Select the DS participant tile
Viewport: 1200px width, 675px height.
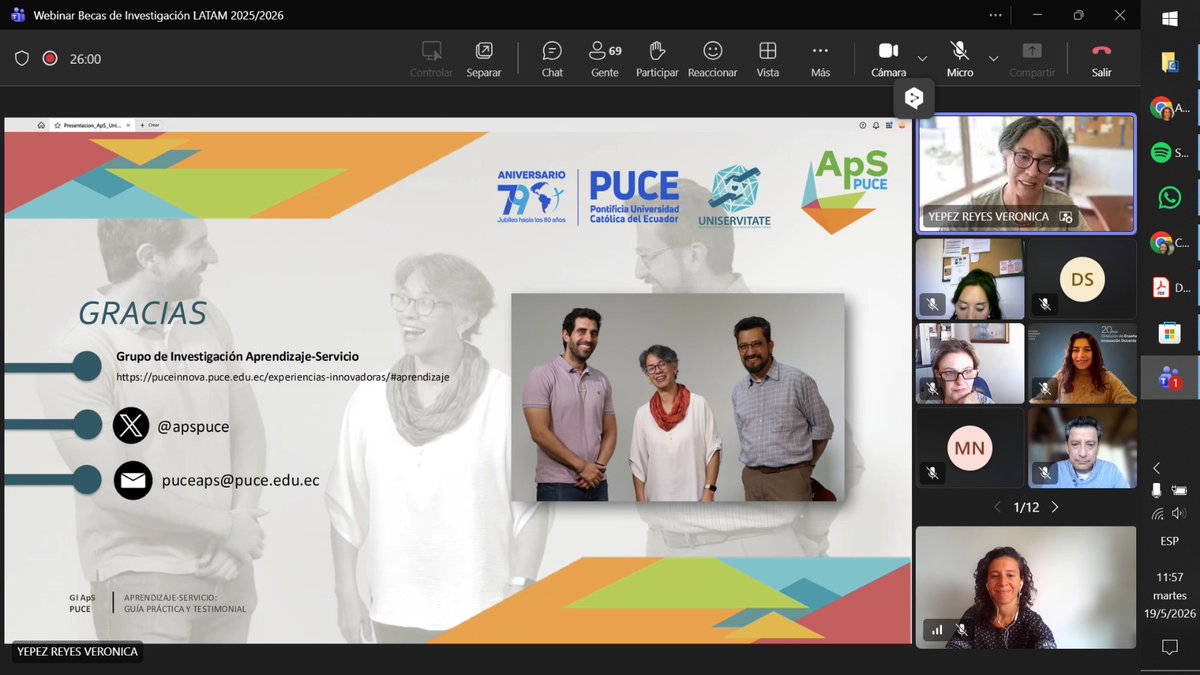(1082, 279)
